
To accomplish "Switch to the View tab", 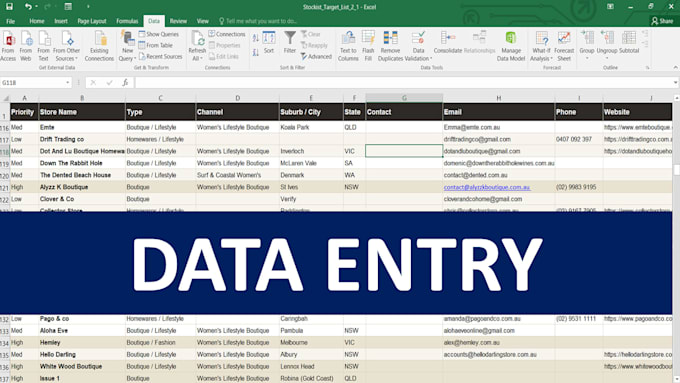I will 203,21.
